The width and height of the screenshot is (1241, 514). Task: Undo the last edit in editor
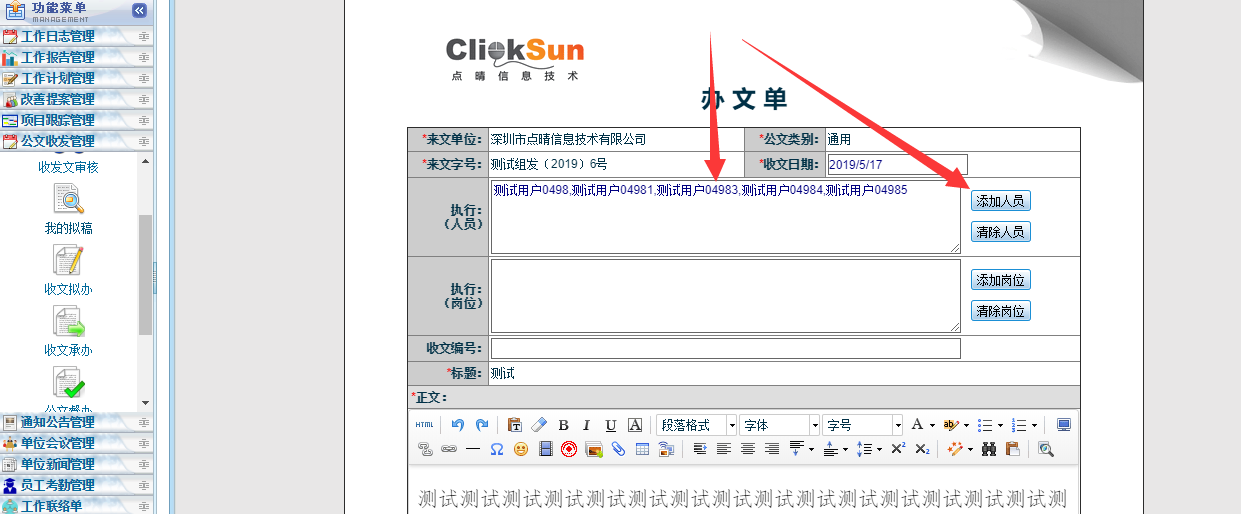pyautogui.click(x=458, y=425)
